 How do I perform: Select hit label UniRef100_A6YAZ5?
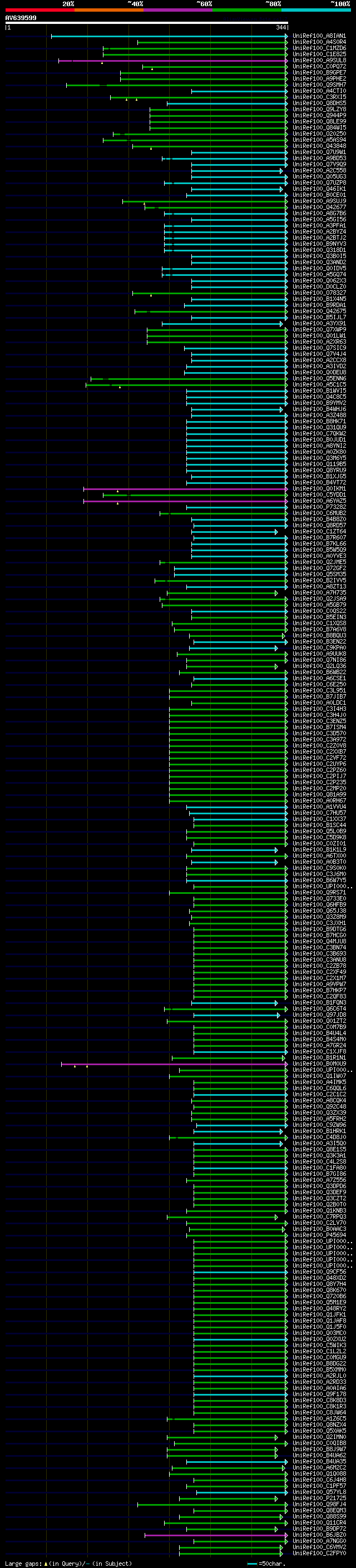[x=319, y=501]
